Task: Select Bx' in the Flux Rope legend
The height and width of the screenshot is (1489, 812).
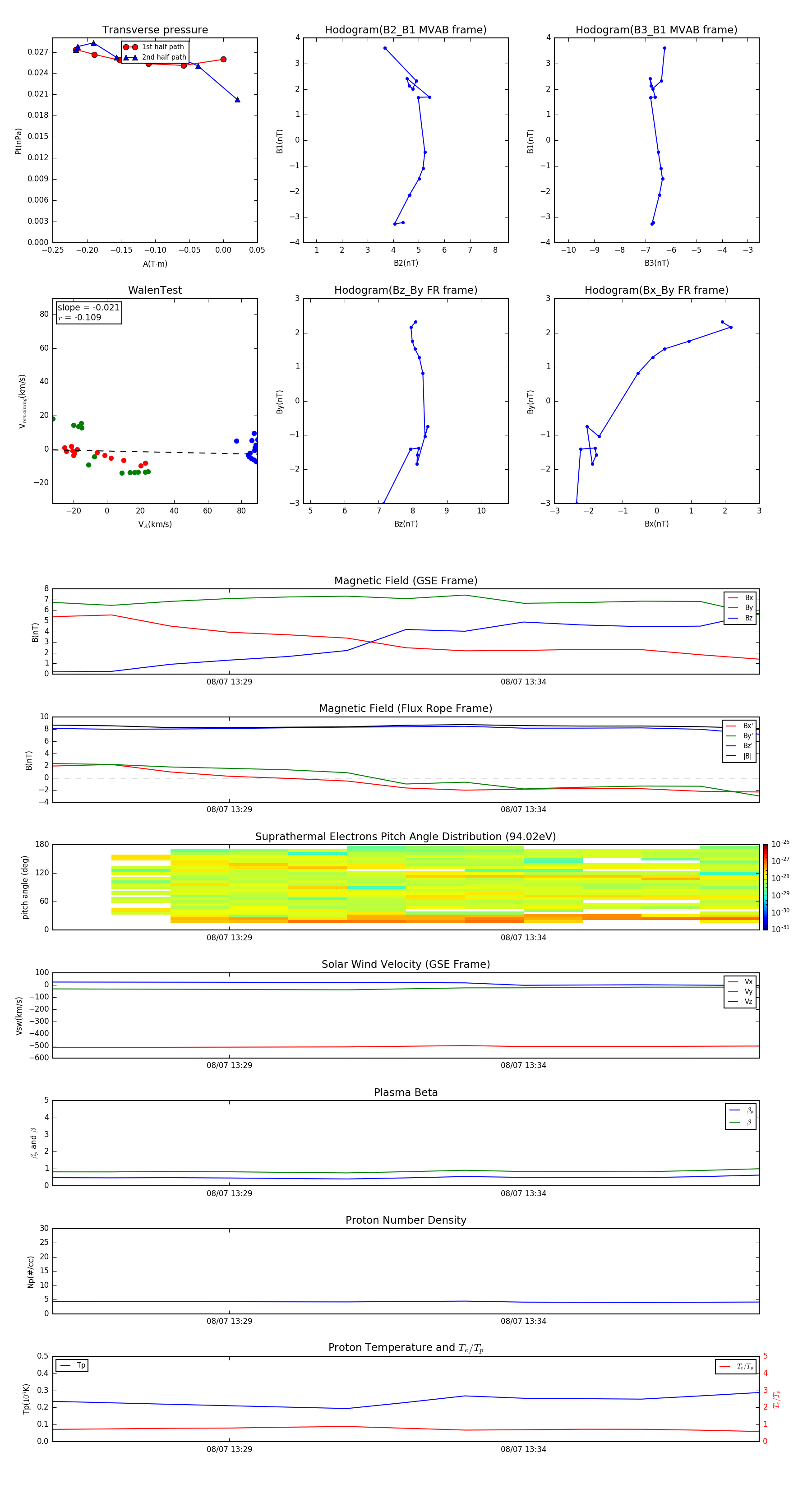Action: pyautogui.click(x=740, y=726)
